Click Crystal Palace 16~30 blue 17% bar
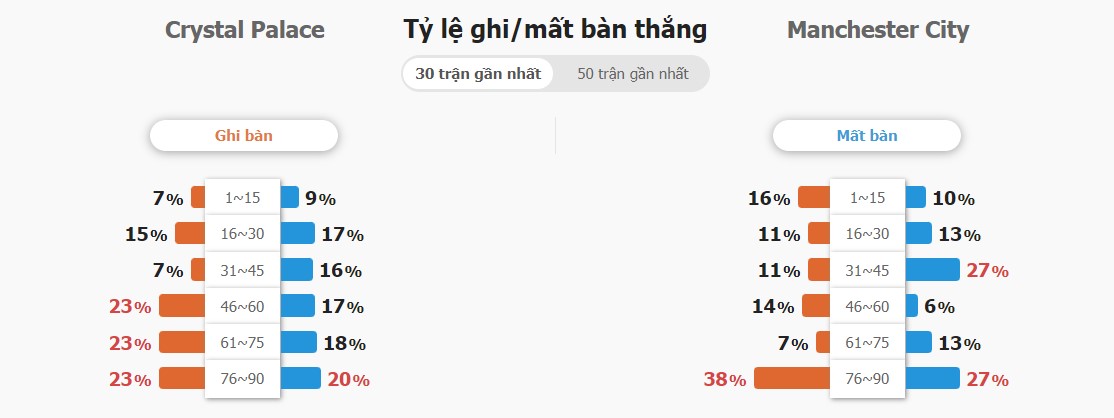1114x418 pixels. [298, 233]
